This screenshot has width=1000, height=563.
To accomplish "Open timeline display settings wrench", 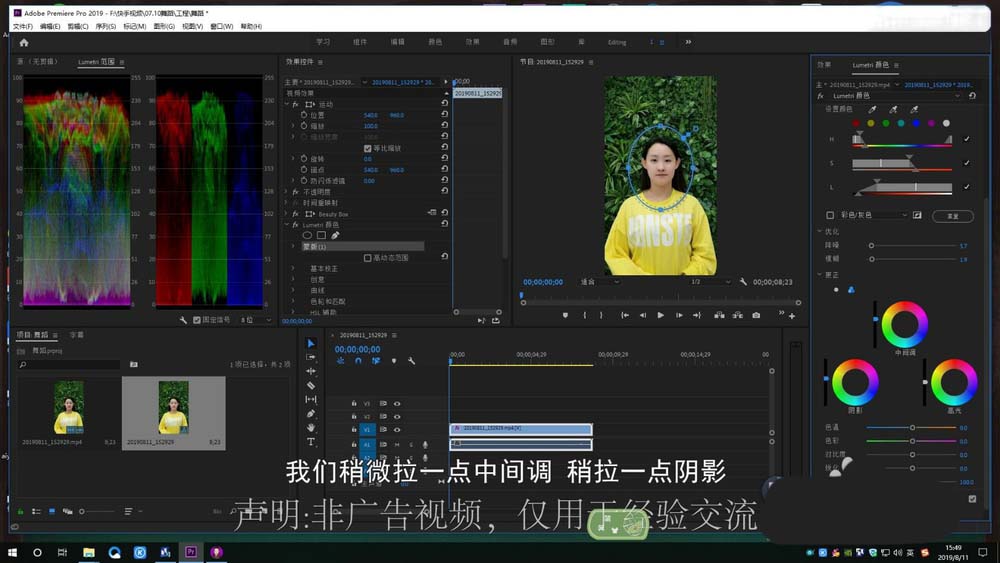I will tap(411, 361).
